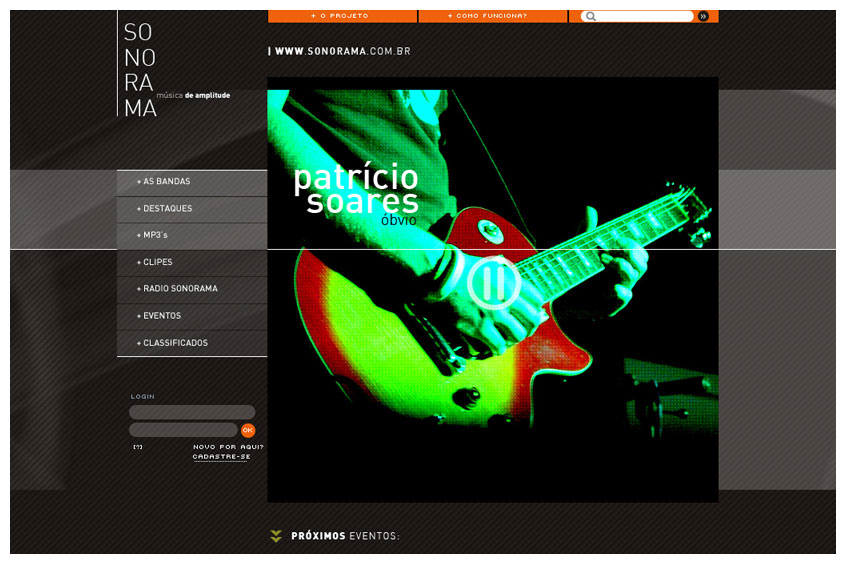Click the patrício soares title text

[356, 189]
